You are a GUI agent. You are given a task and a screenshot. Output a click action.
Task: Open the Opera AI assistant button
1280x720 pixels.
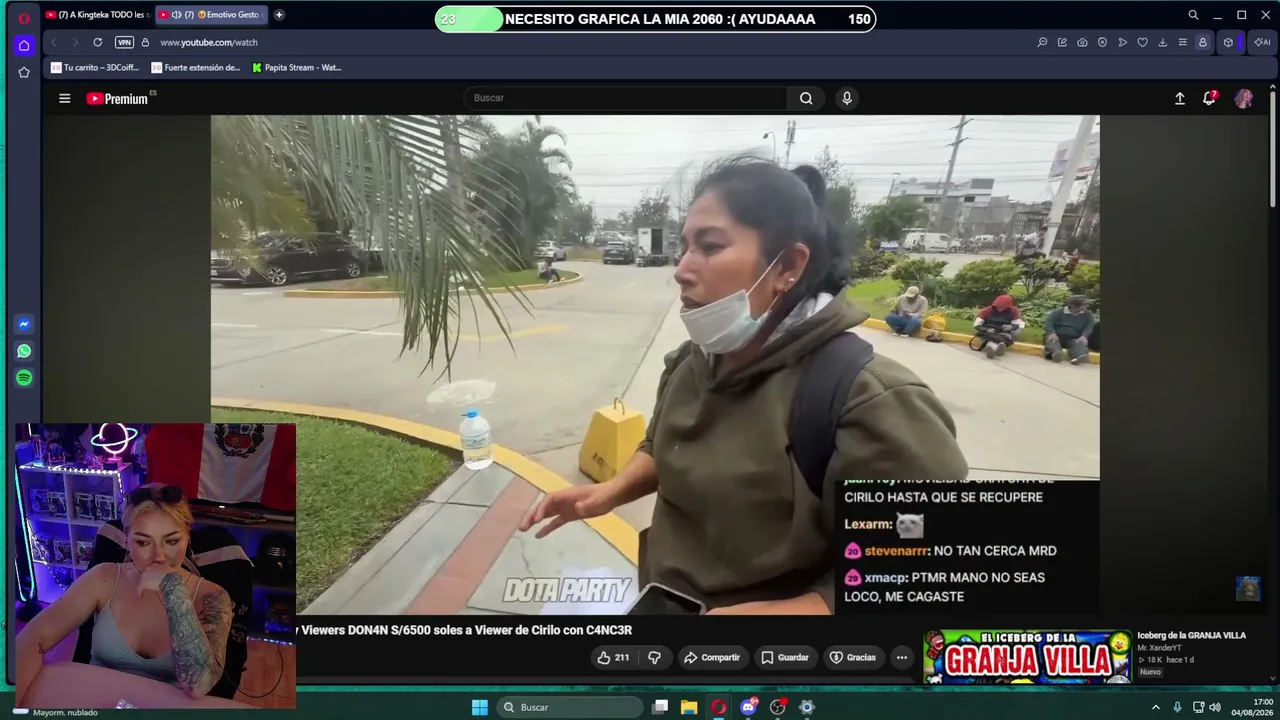1261,42
